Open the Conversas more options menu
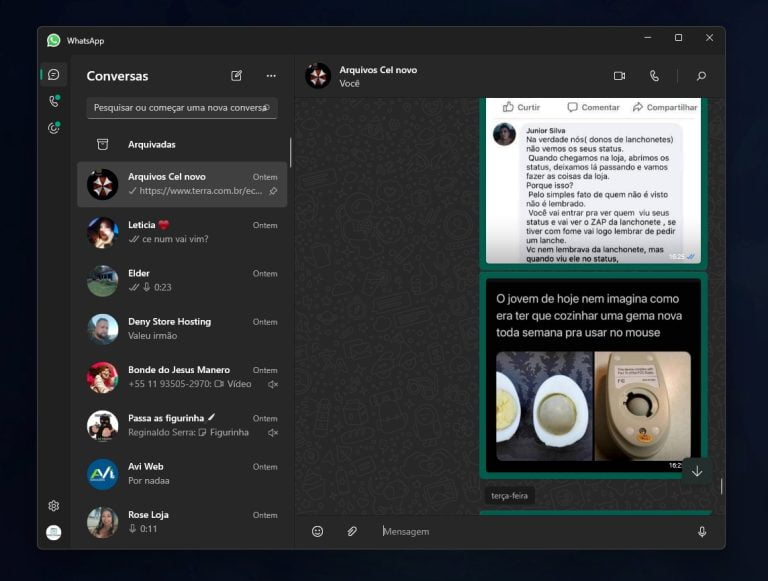 tap(271, 76)
